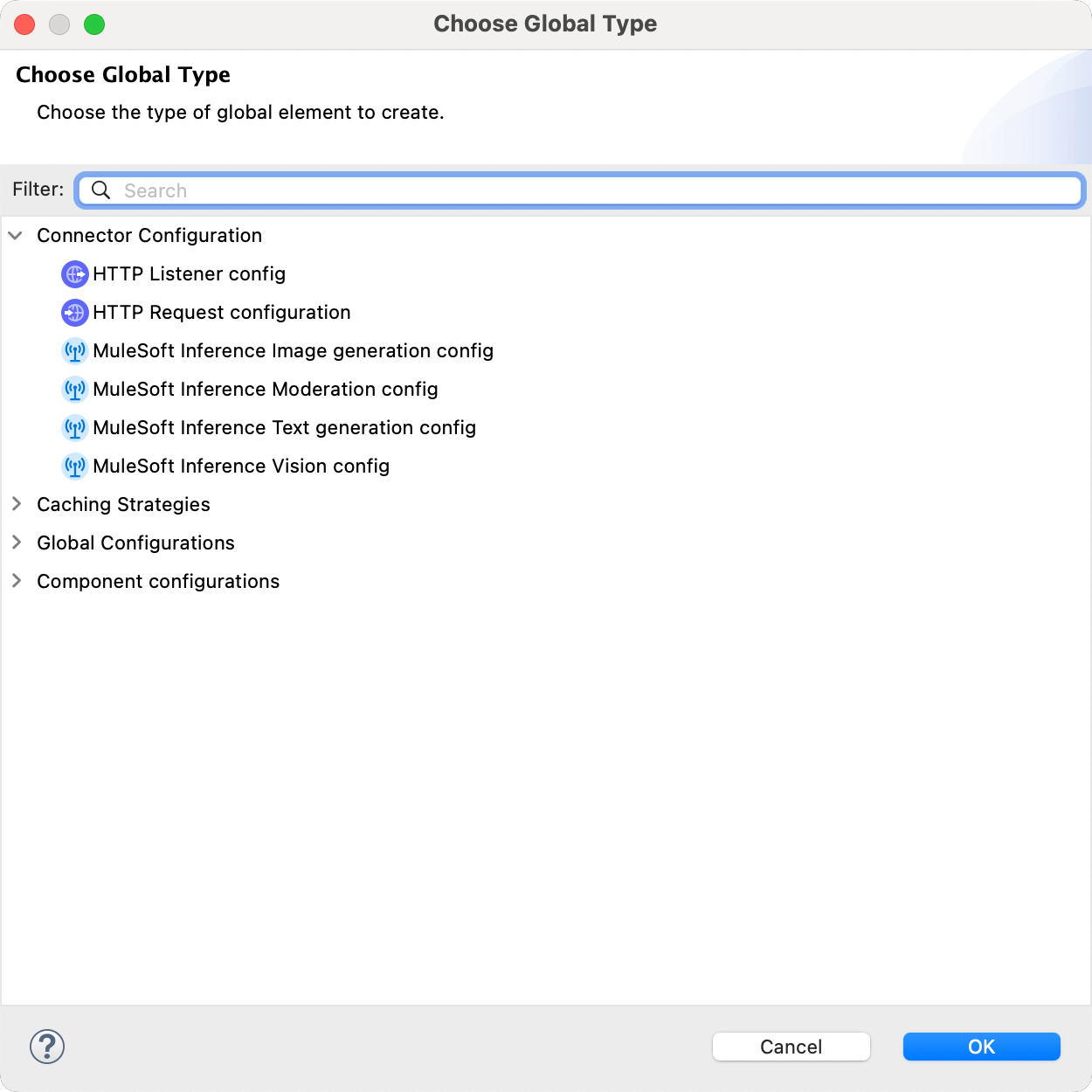Select the Component configurations category label

click(158, 582)
